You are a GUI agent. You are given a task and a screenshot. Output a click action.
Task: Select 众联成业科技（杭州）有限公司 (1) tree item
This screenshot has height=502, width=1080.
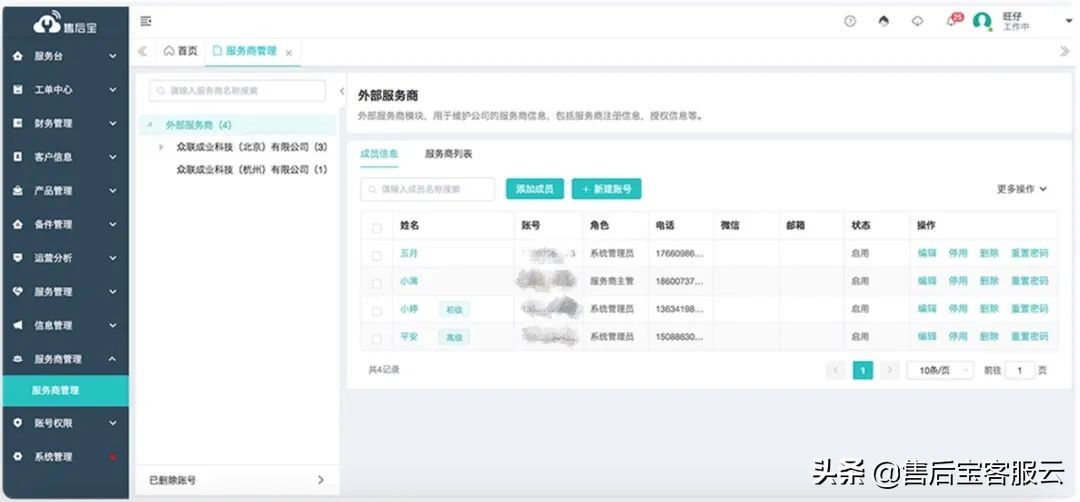[x=252, y=169]
